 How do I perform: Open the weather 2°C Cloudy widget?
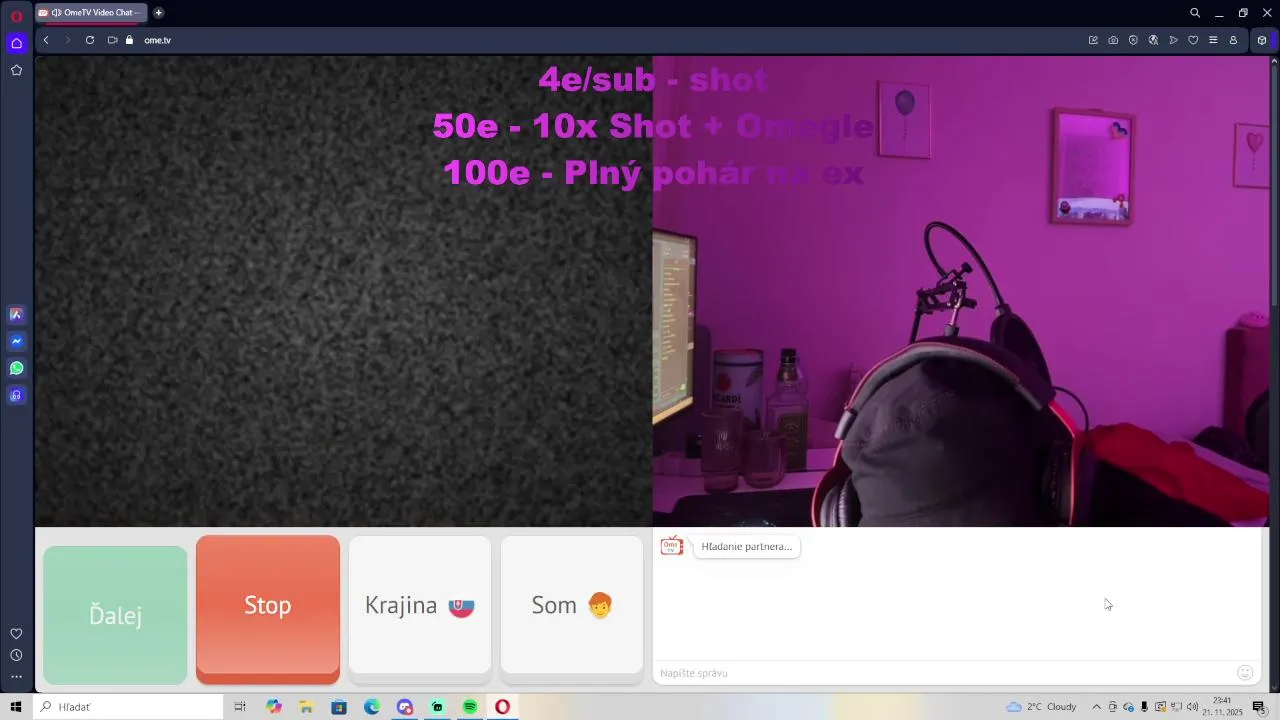(1041, 707)
